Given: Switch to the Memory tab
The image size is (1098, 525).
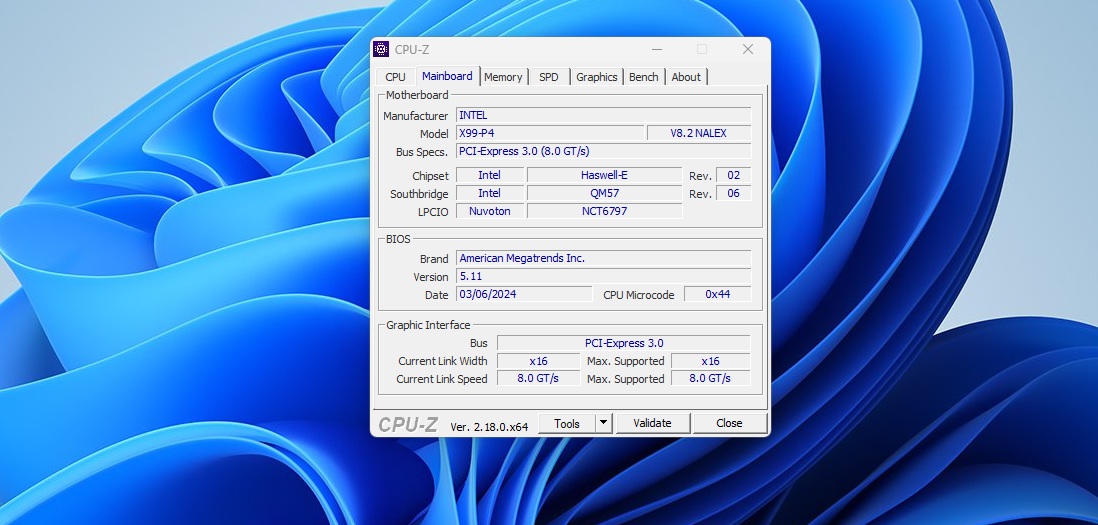Looking at the screenshot, I should 503,77.
